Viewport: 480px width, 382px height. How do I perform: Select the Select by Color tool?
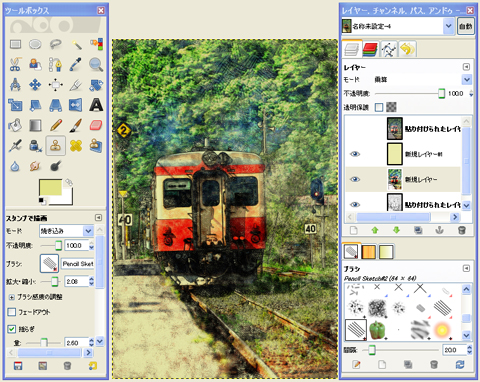96,44
